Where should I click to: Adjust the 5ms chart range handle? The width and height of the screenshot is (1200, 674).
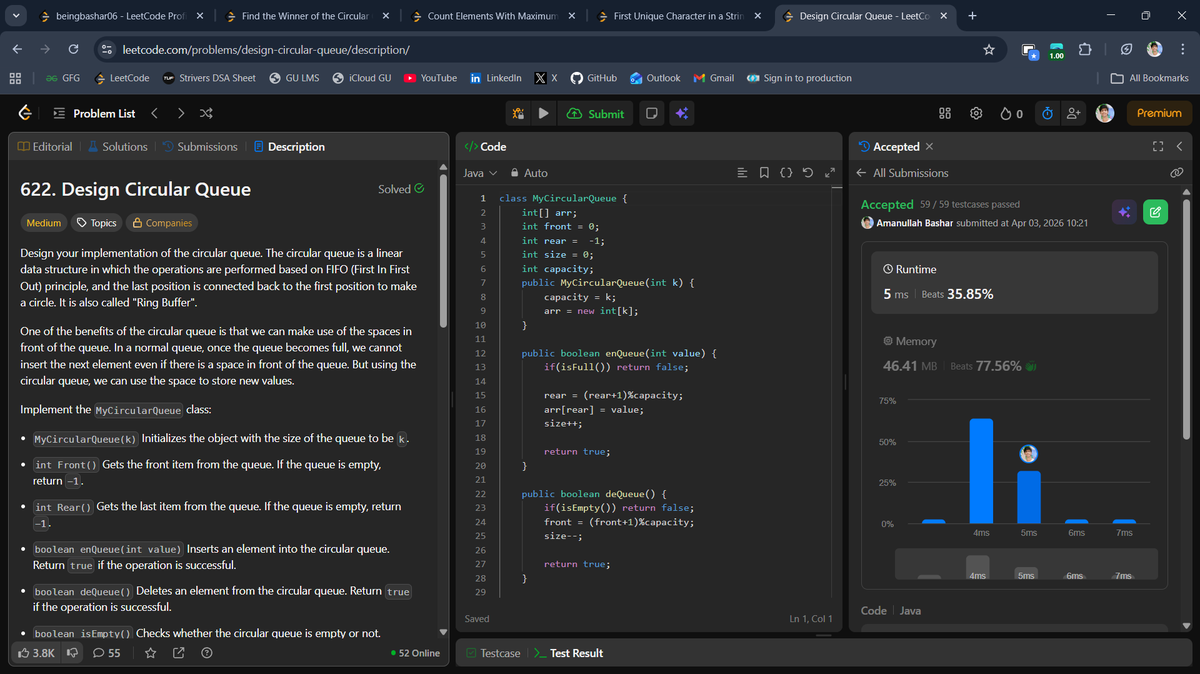point(1026,573)
